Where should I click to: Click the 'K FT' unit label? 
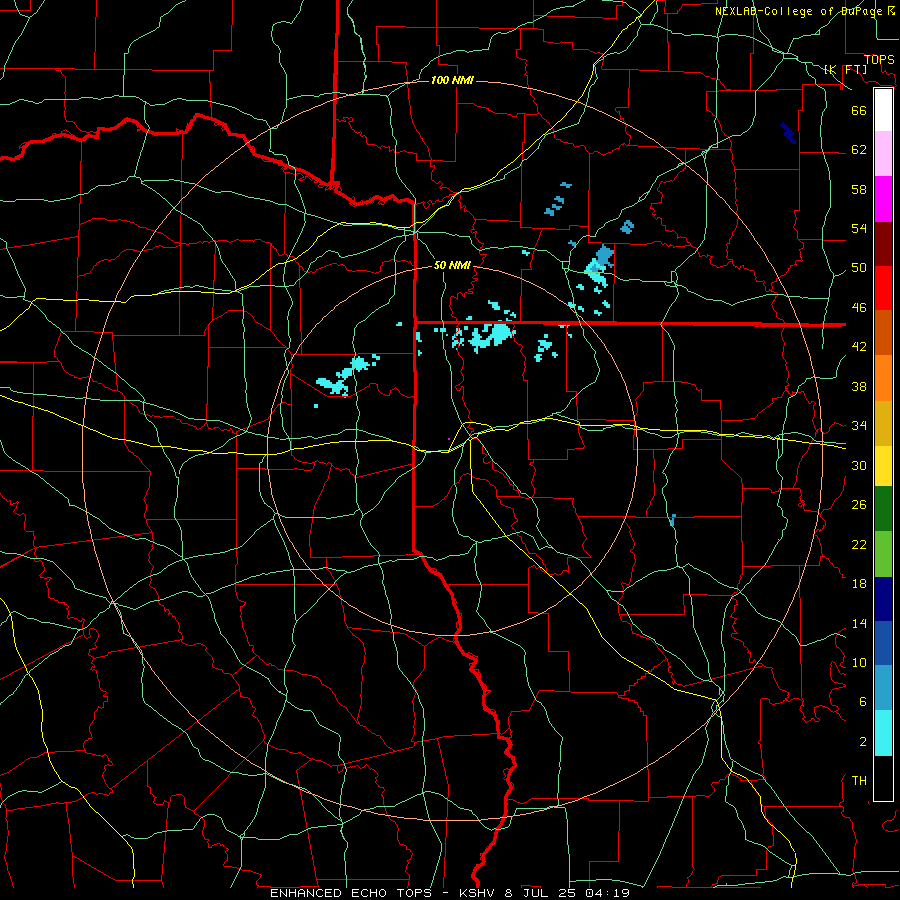pyautogui.click(x=845, y=69)
